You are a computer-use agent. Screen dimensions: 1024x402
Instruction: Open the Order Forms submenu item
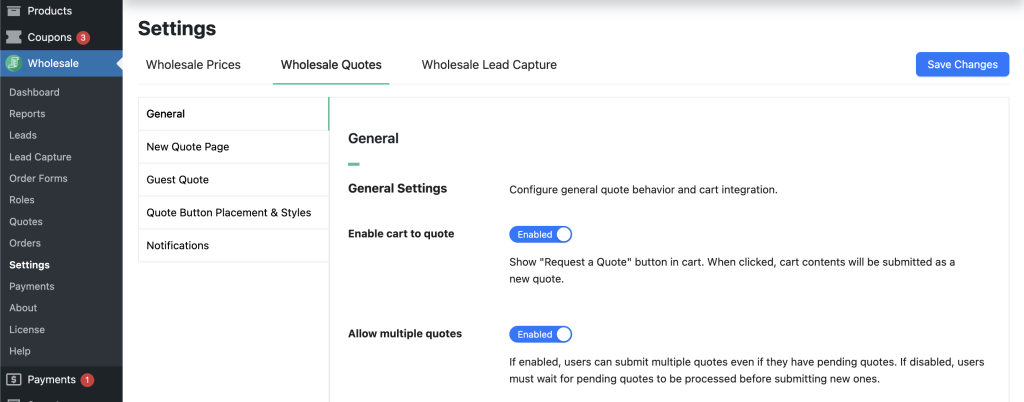click(x=37, y=179)
